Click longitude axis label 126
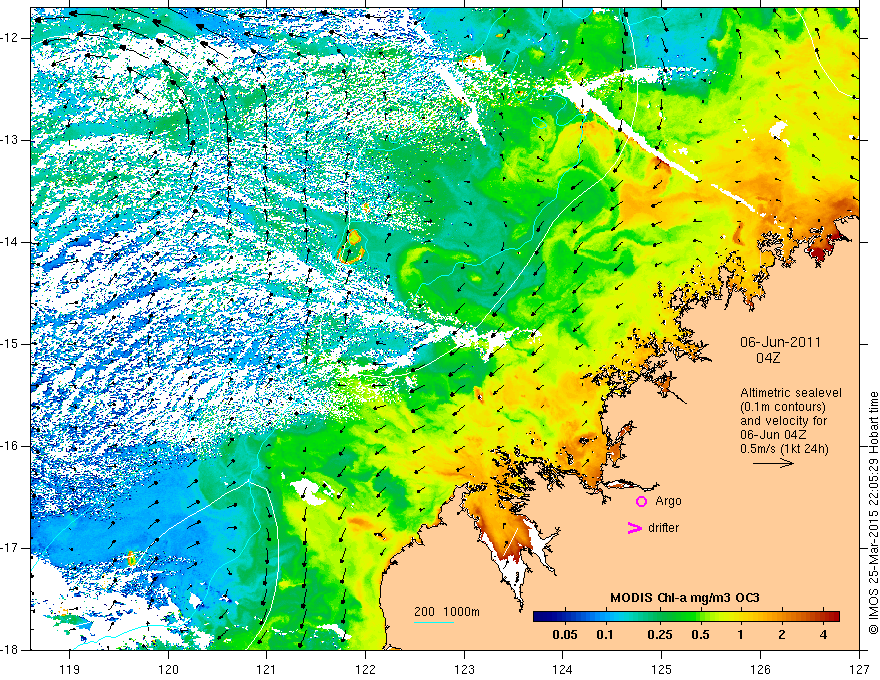 [760, 670]
